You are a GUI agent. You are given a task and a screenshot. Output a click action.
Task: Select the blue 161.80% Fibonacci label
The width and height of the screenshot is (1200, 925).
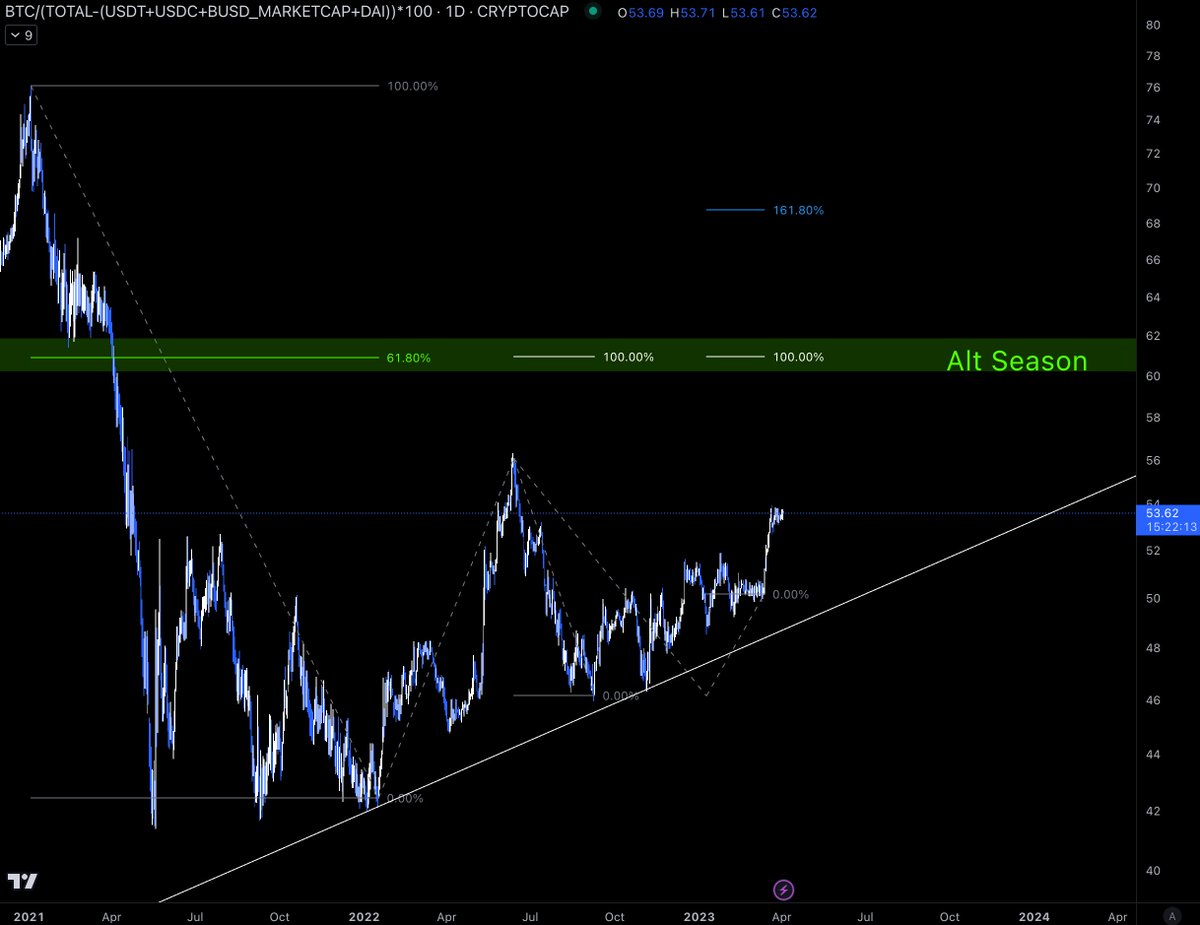pyautogui.click(x=798, y=210)
